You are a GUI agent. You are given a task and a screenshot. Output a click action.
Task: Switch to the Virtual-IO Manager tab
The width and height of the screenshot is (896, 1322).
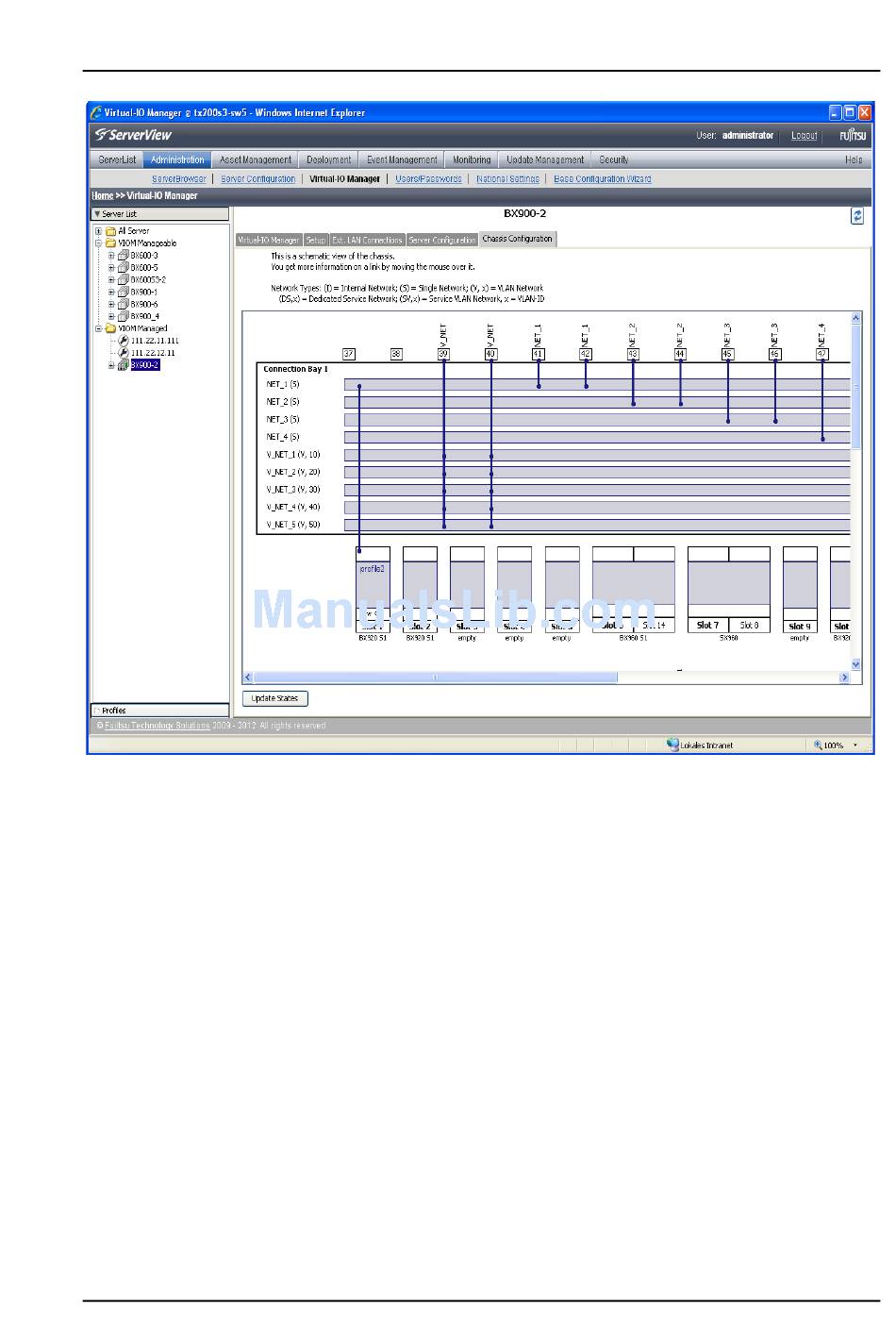pyautogui.click(x=269, y=240)
